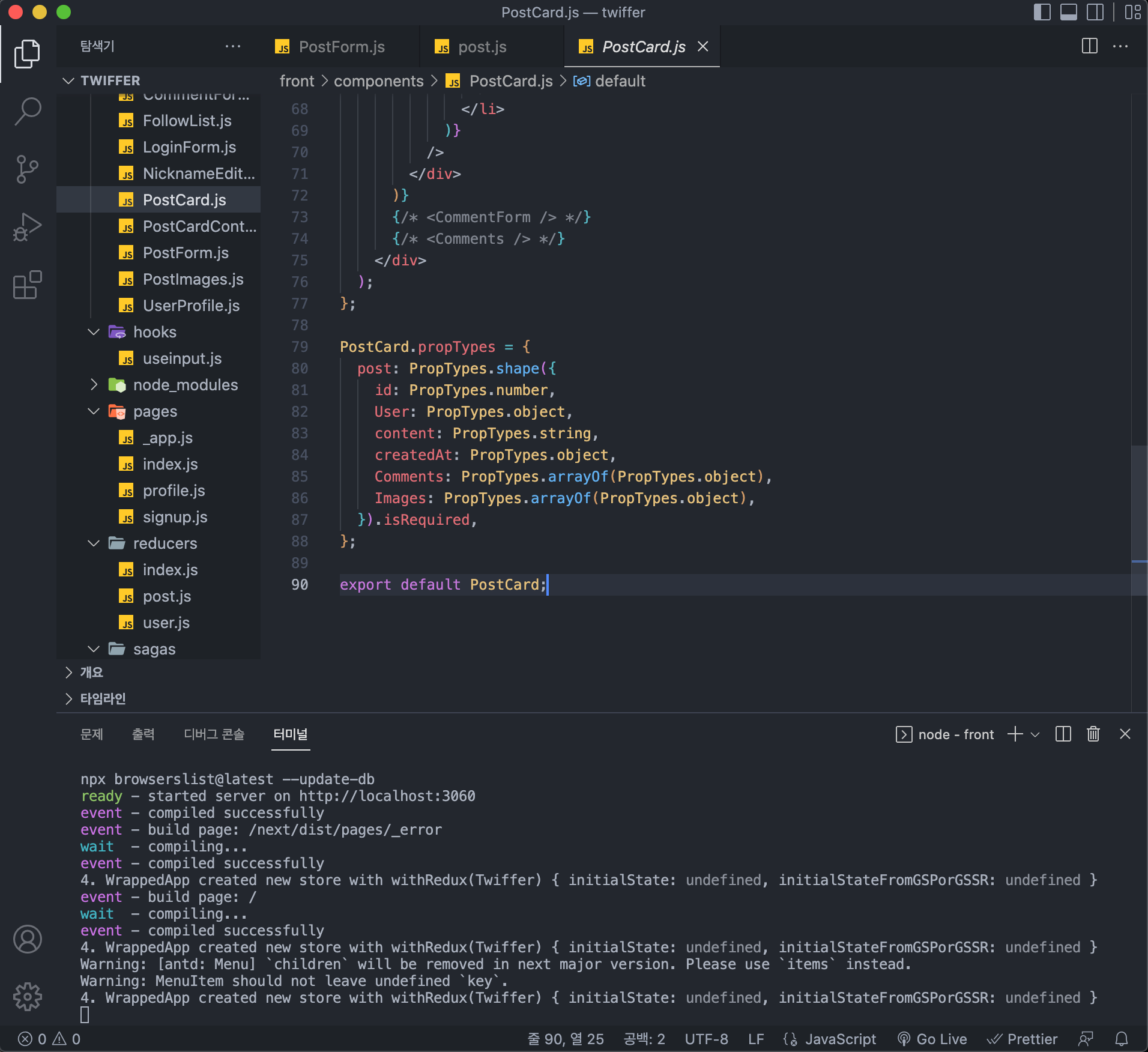Toggle the bottom panel visibility
Screen dimensions: 1148x1052
point(1068,12)
